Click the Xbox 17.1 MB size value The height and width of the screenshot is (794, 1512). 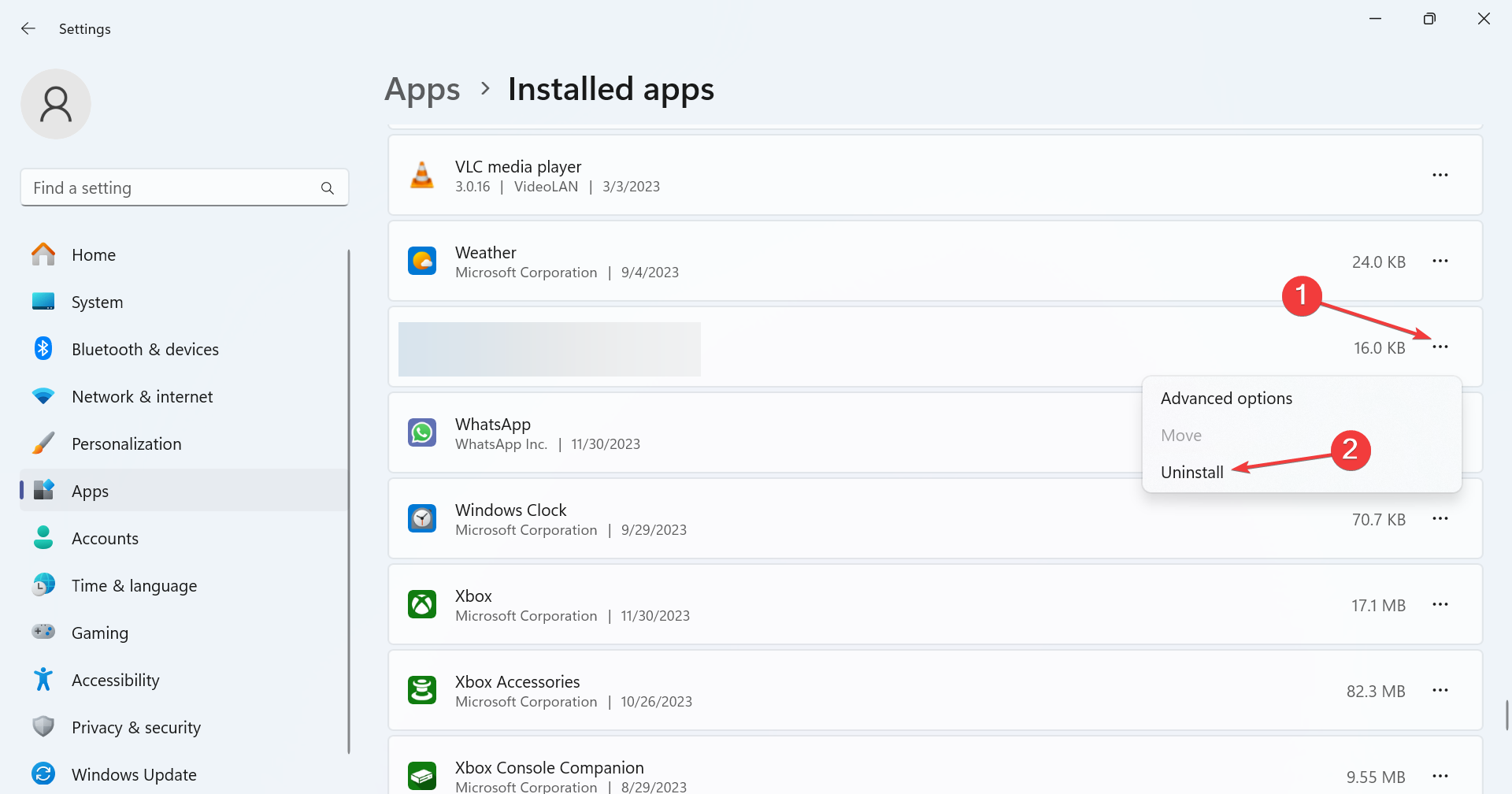click(x=1378, y=606)
